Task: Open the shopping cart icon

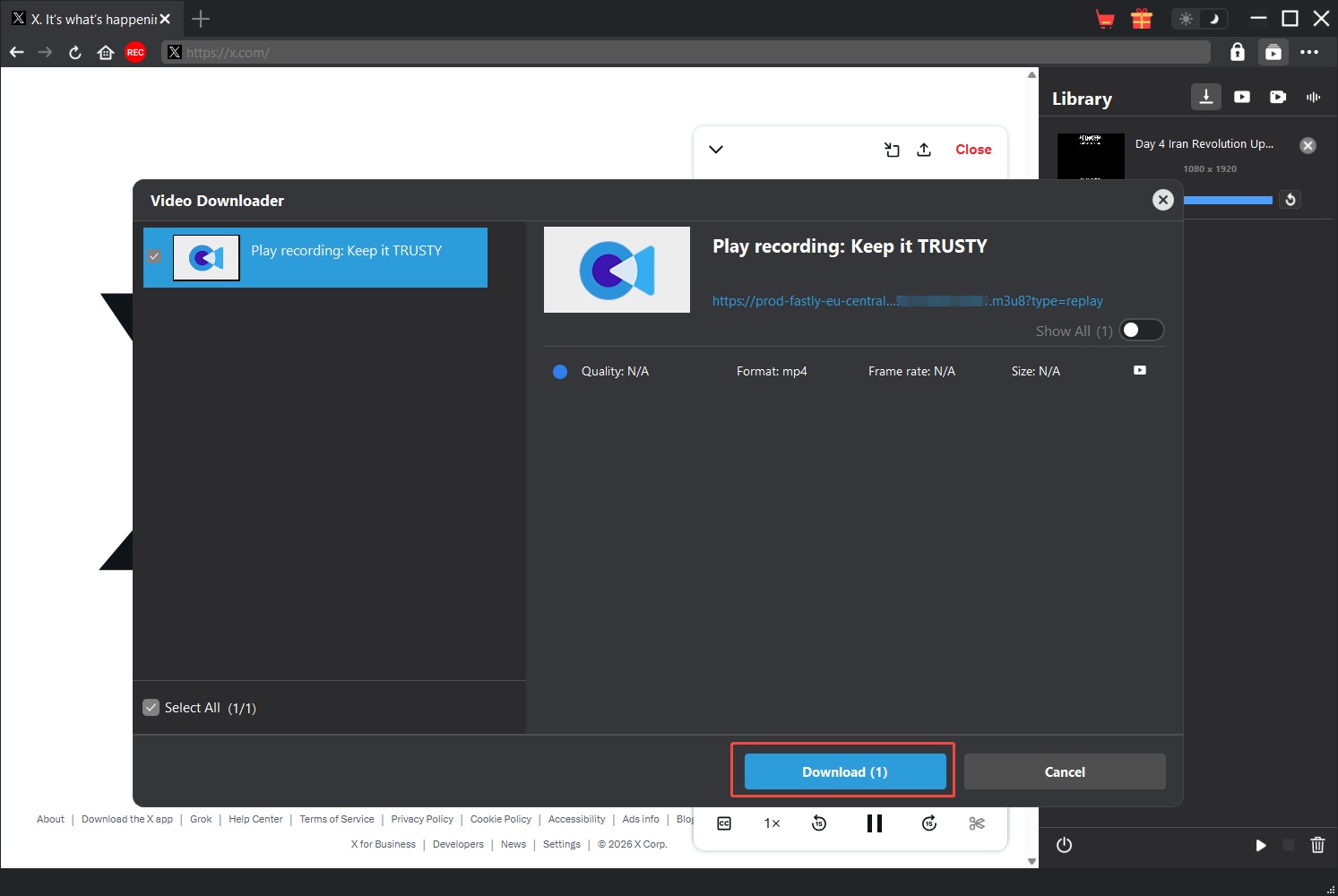Action: (x=1105, y=19)
